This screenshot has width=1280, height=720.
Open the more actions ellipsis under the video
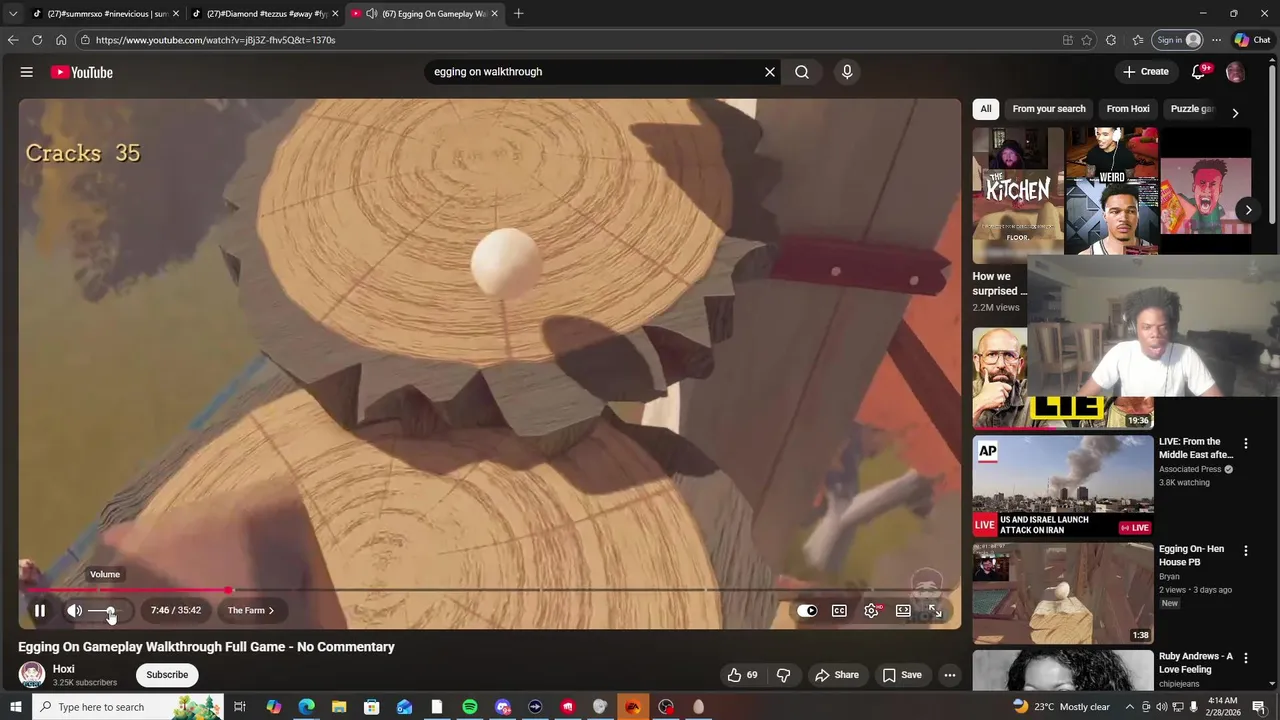pyautogui.click(x=950, y=675)
